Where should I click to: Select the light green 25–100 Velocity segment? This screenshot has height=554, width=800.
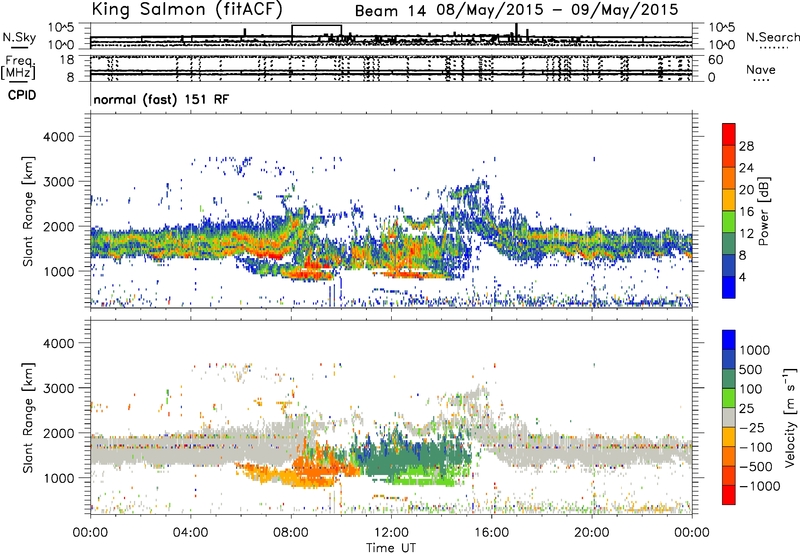point(729,398)
